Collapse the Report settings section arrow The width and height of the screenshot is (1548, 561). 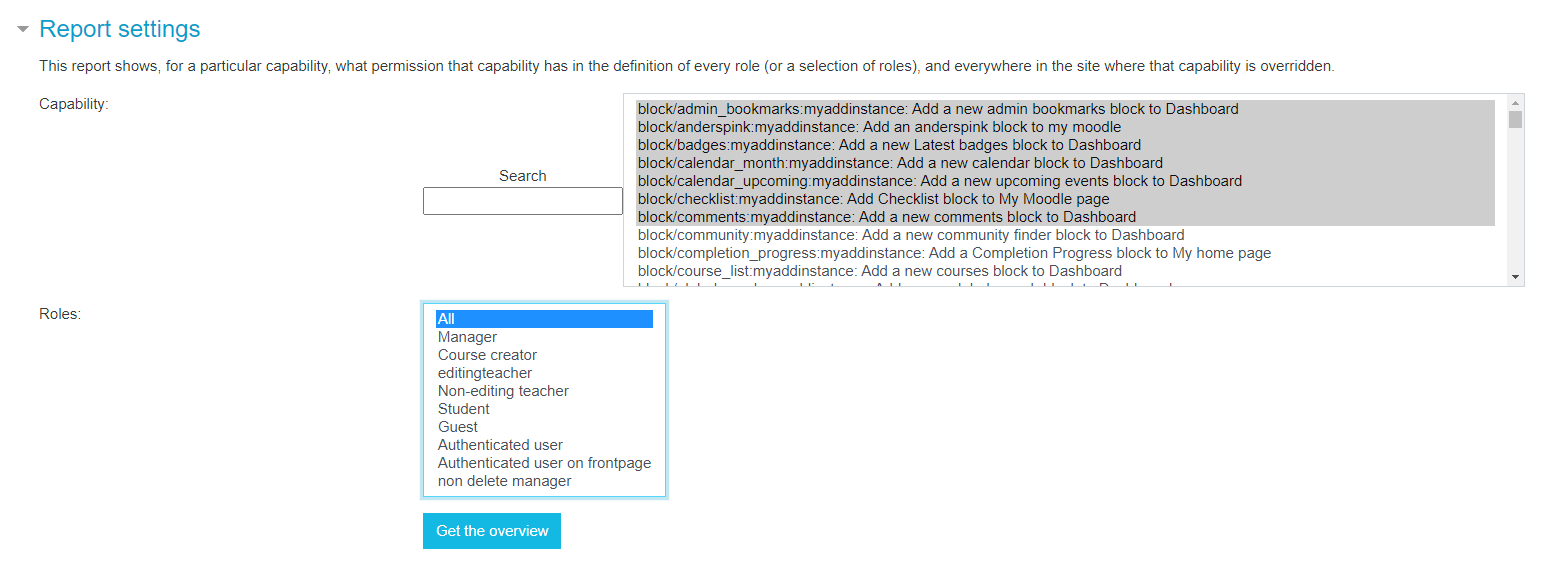(x=22, y=30)
